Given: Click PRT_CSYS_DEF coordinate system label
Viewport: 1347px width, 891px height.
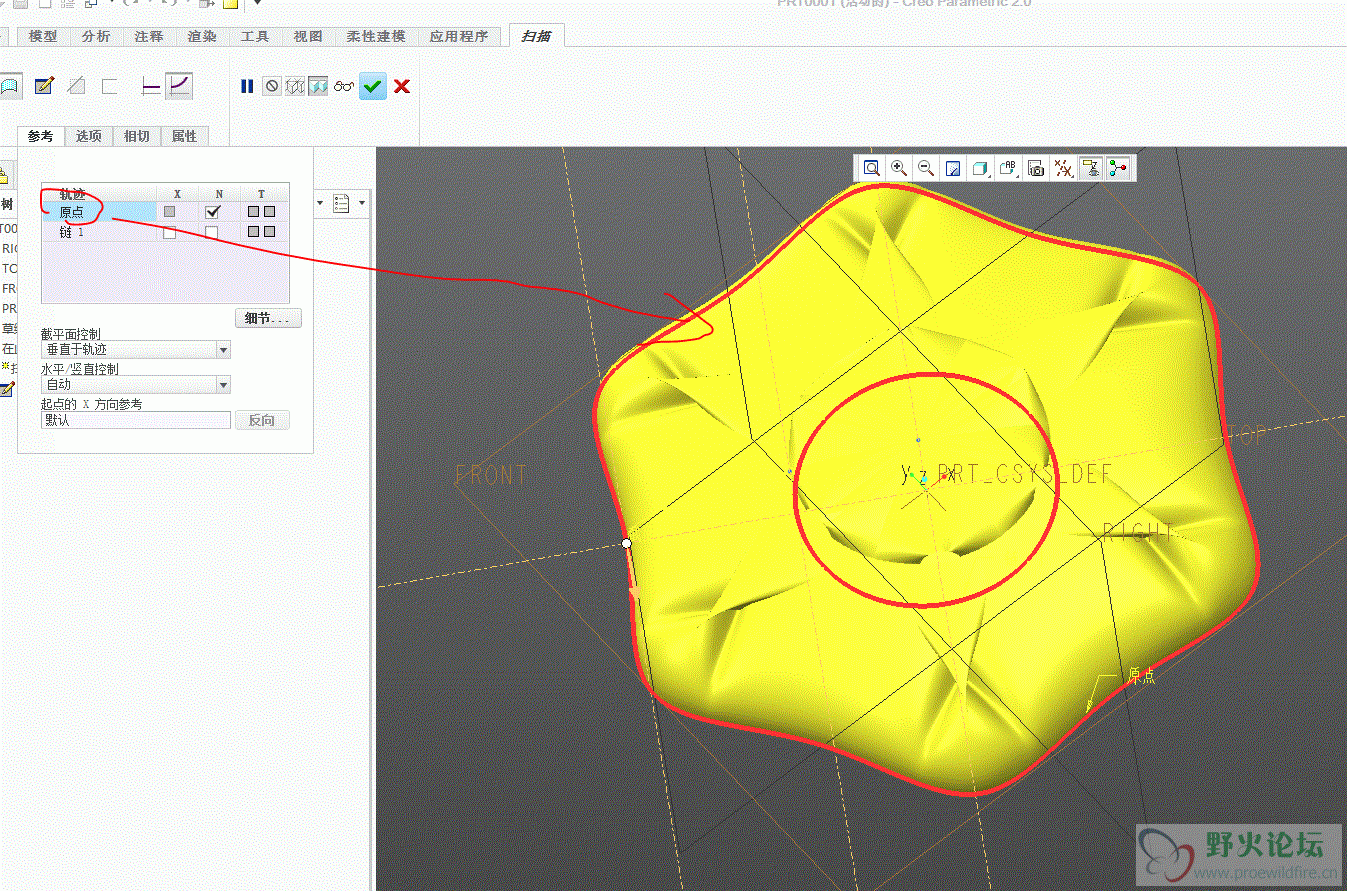Looking at the screenshot, I should [x=1024, y=474].
